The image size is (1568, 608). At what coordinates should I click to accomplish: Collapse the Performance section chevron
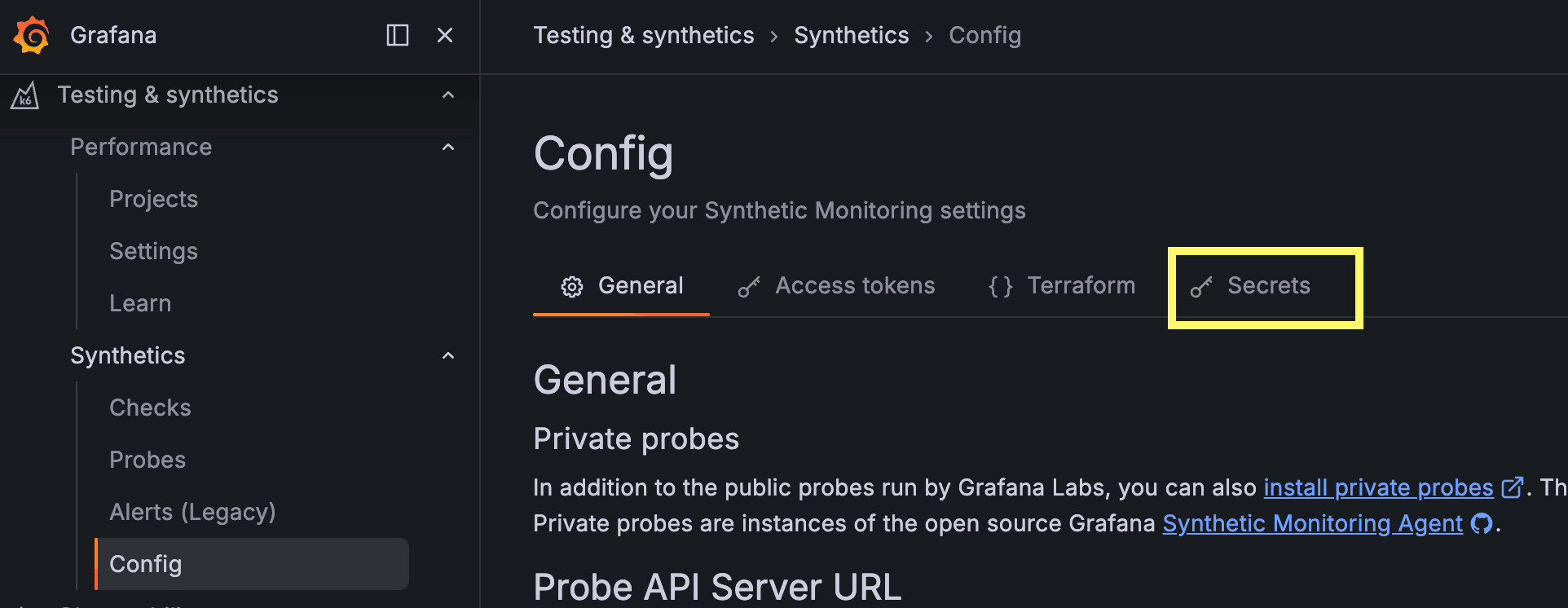click(448, 148)
